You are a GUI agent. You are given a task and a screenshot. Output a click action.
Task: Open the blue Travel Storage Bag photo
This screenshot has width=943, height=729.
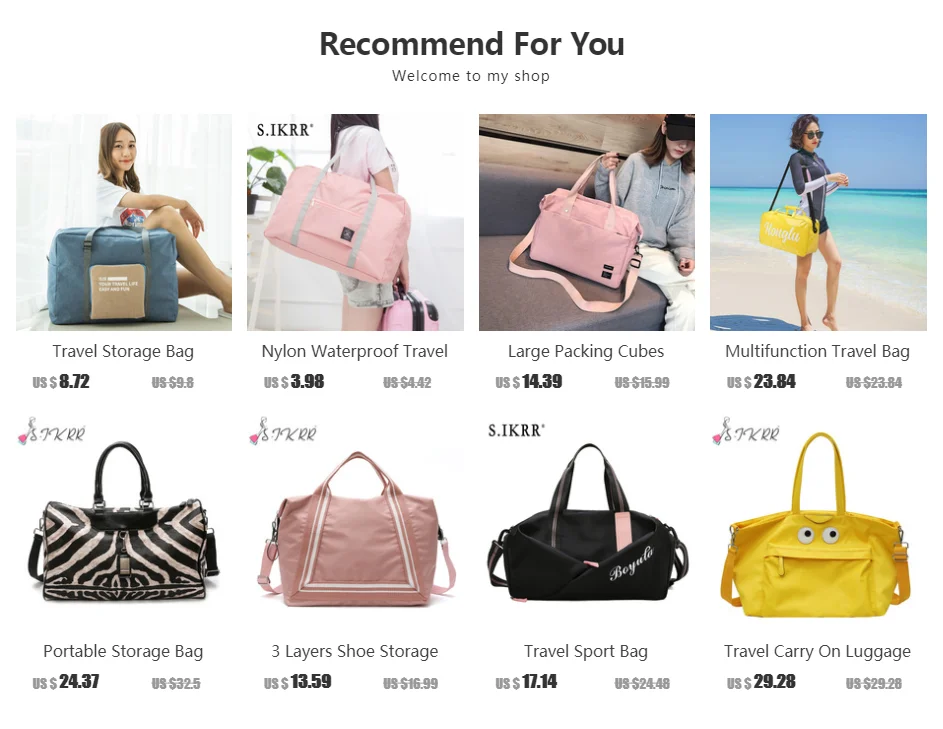point(124,222)
